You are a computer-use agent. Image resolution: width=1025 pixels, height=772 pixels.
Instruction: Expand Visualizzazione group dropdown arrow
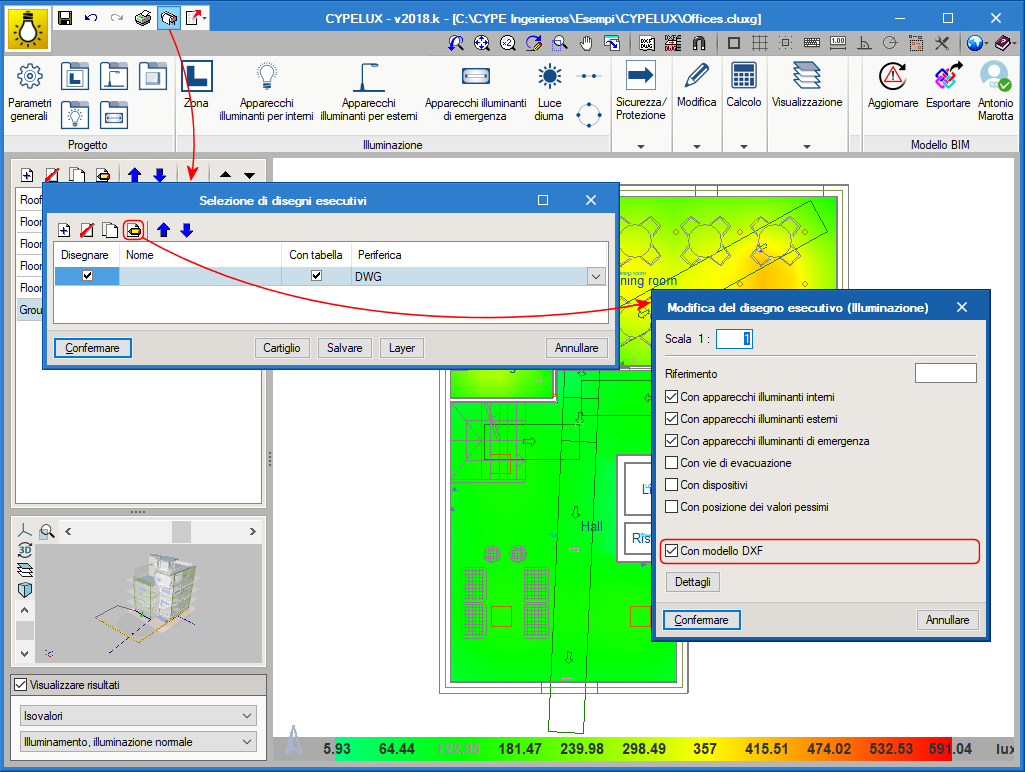[807, 146]
